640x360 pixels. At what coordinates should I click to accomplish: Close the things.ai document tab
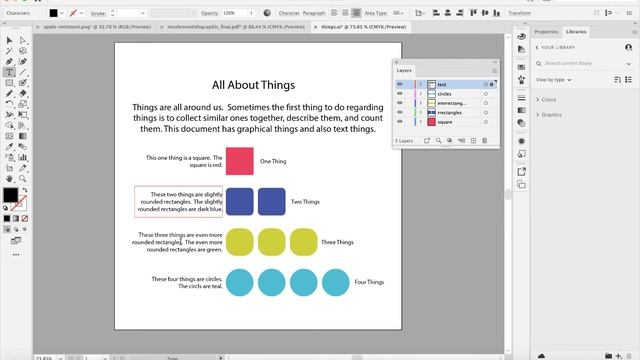[315, 27]
